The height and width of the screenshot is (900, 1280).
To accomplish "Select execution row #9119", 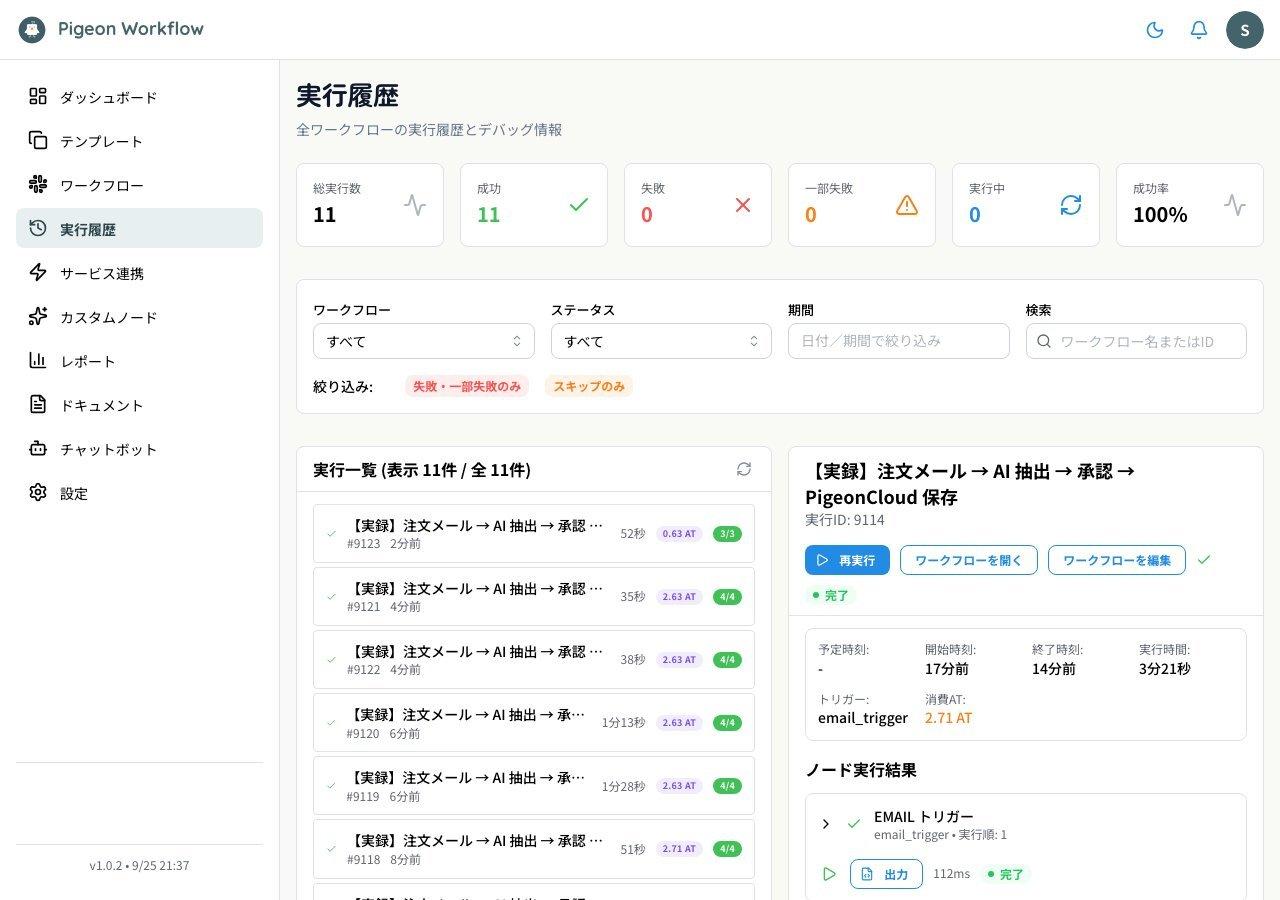I will pos(534,786).
